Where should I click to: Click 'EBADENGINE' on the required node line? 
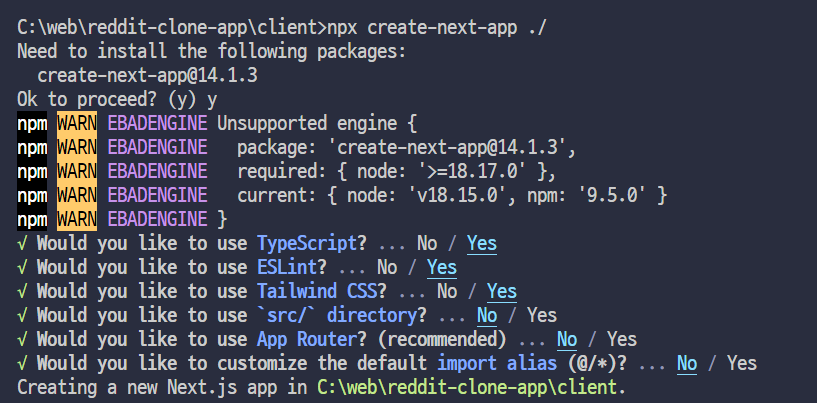click(157, 172)
